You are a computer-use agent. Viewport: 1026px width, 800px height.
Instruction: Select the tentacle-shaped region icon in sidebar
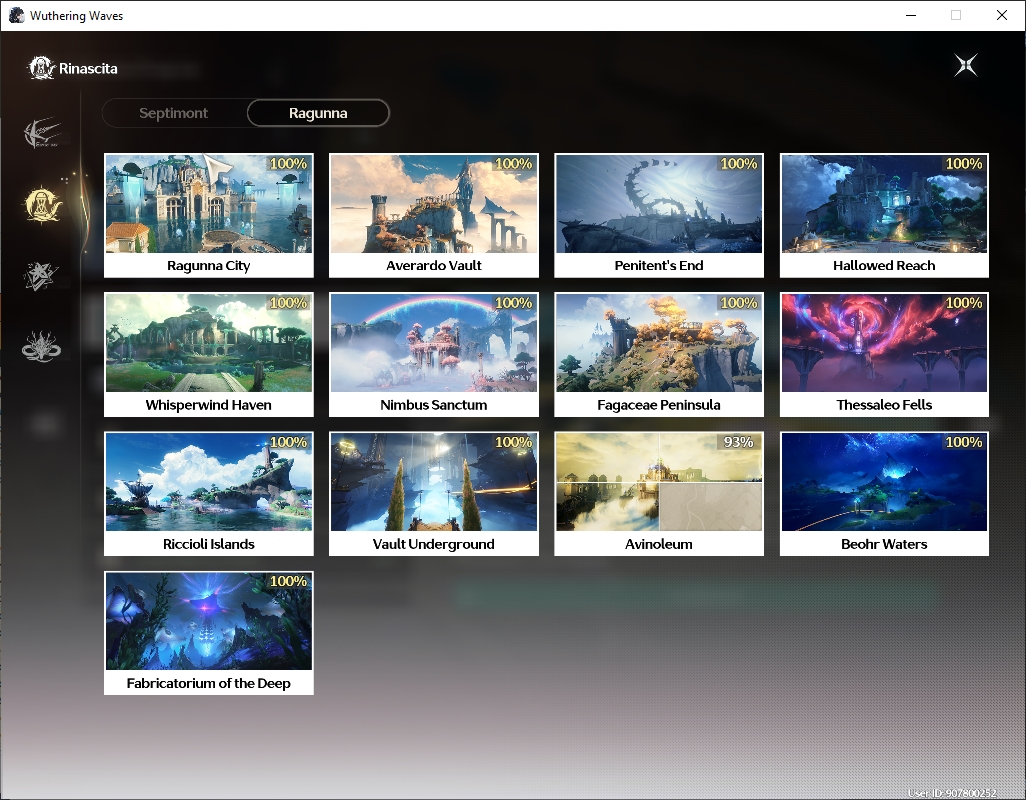click(x=41, y=347)
